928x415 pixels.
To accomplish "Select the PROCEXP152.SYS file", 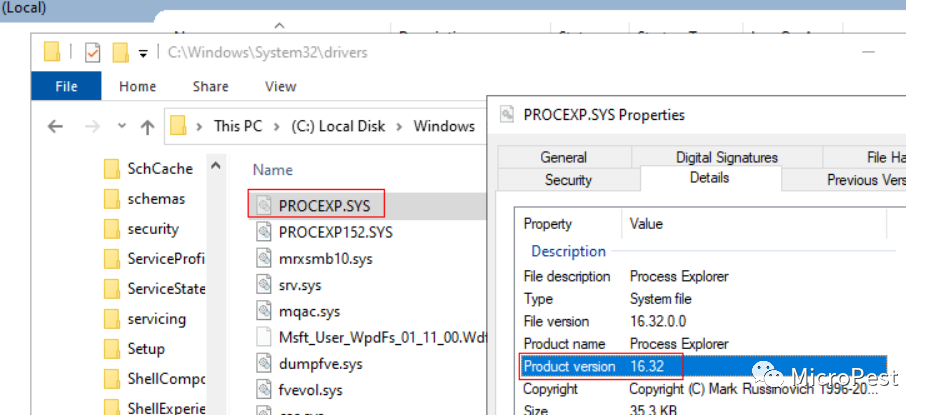I will click(336, 232).
